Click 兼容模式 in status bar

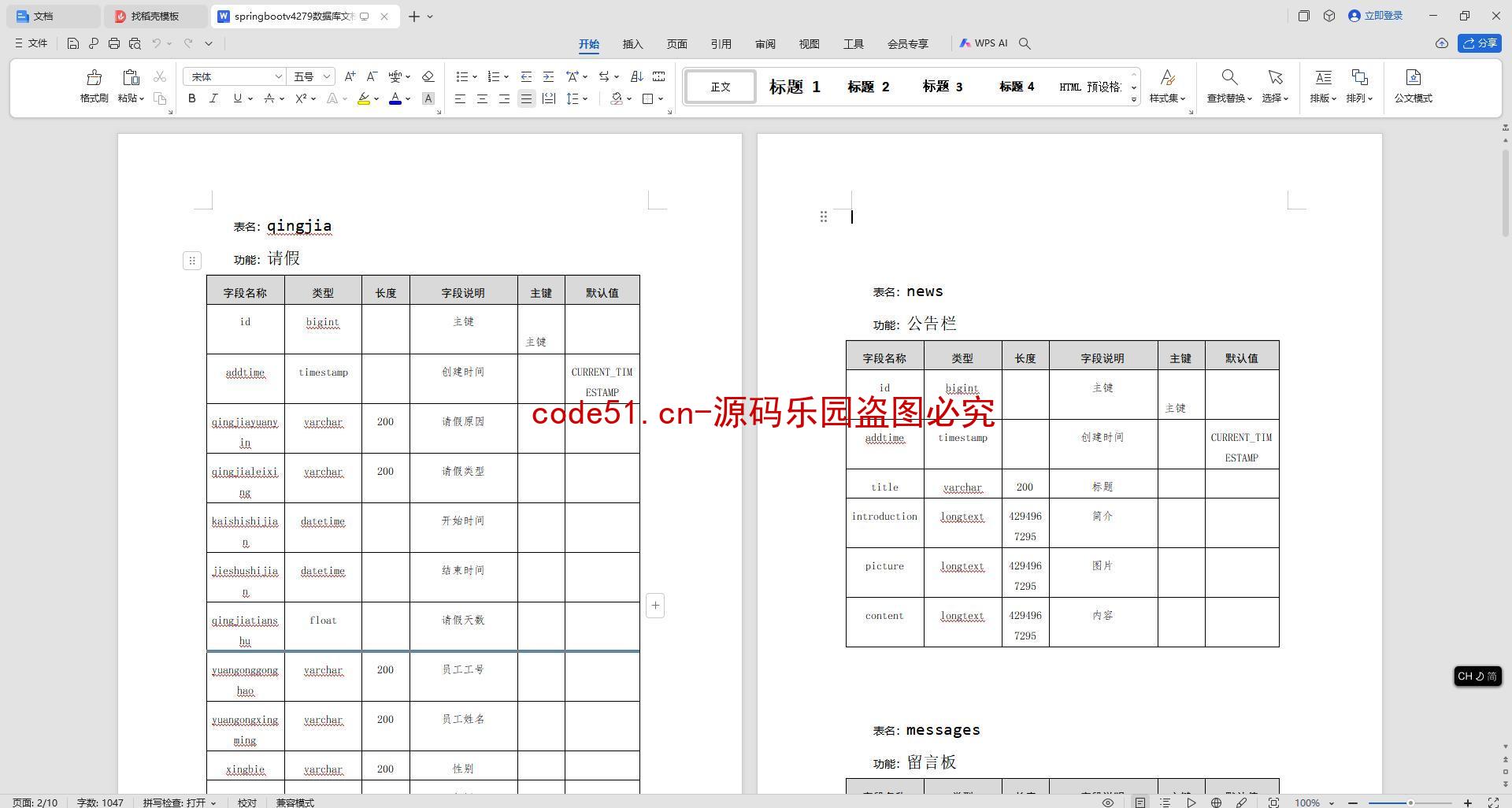coord(295,802)
